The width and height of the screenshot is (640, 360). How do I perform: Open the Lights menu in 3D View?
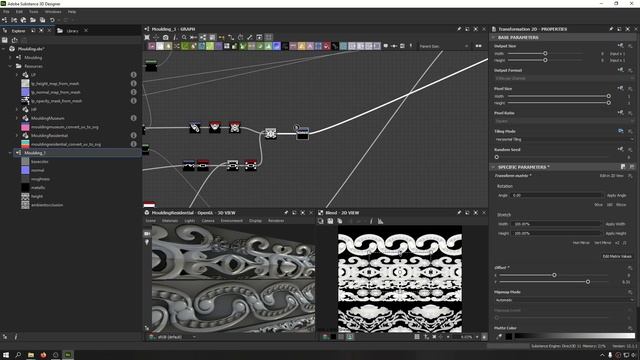[189, 221]
